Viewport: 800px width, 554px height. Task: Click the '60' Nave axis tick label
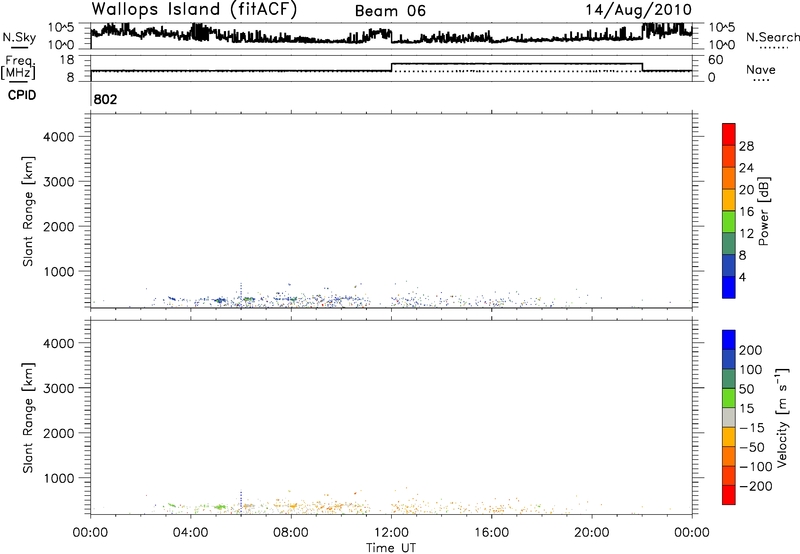[716, 60]
